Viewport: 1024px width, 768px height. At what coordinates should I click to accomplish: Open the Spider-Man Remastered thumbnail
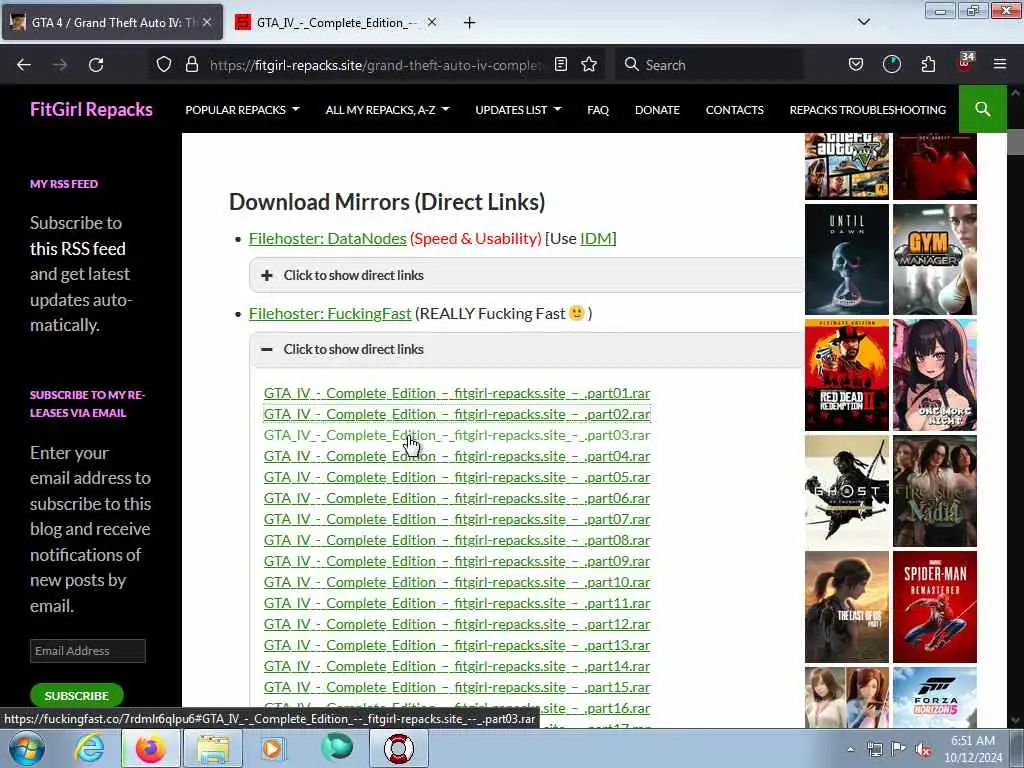point(935,607)
